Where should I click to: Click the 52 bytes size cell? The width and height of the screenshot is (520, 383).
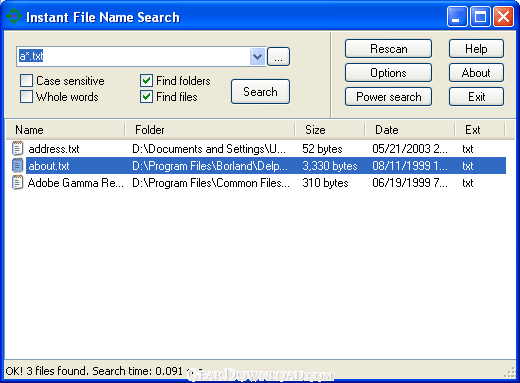[322, 149]
